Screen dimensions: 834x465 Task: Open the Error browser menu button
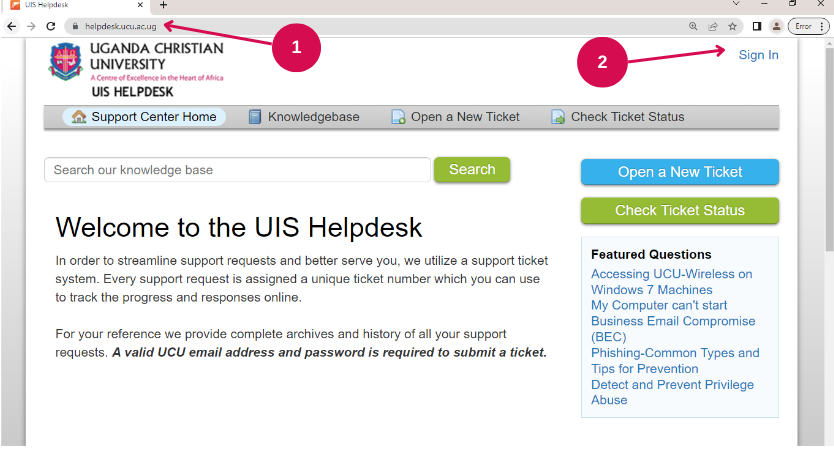coord(808,26)
